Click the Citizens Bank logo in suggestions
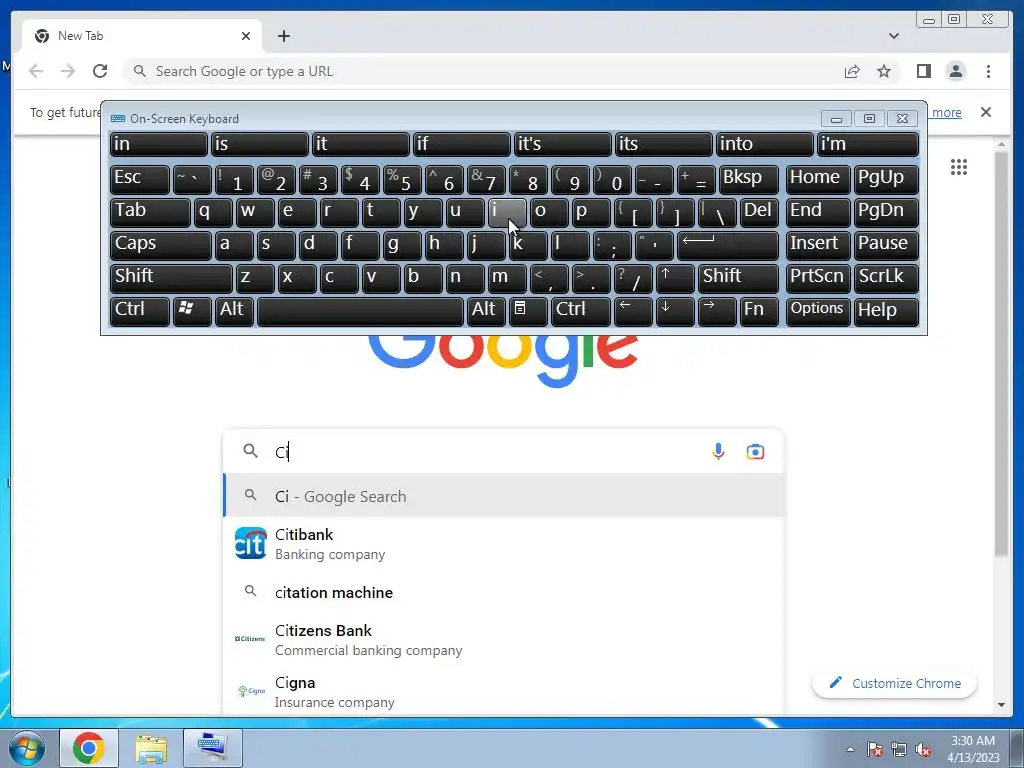The width and height of the screenshot is (1024, 768). point(250,639)
